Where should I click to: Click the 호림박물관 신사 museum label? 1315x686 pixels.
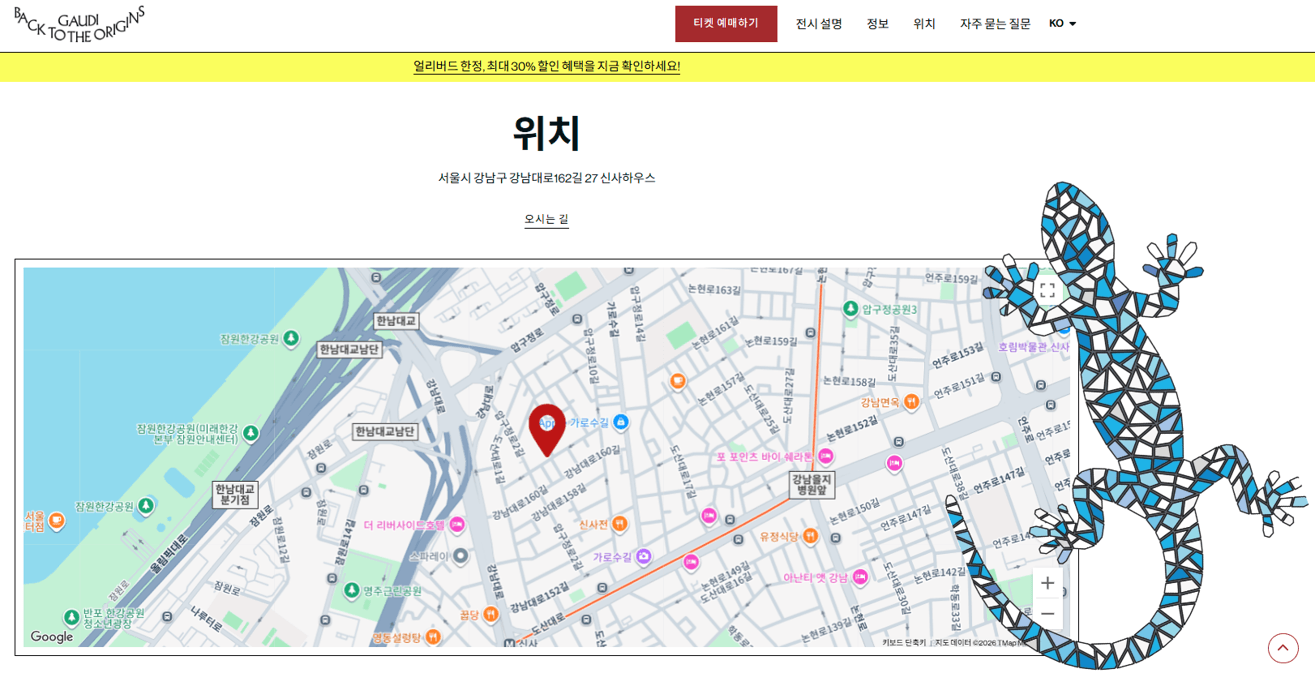click(1033, 347)
